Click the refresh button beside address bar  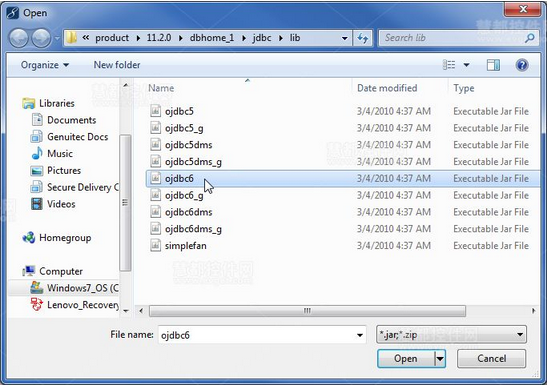362,38
